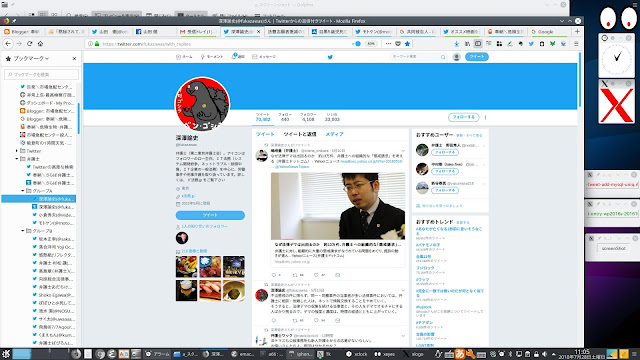
Task: Select the highlighted 深澤諭史 bookmark entry
Action: pyautogui.click(x=39, y=199)
